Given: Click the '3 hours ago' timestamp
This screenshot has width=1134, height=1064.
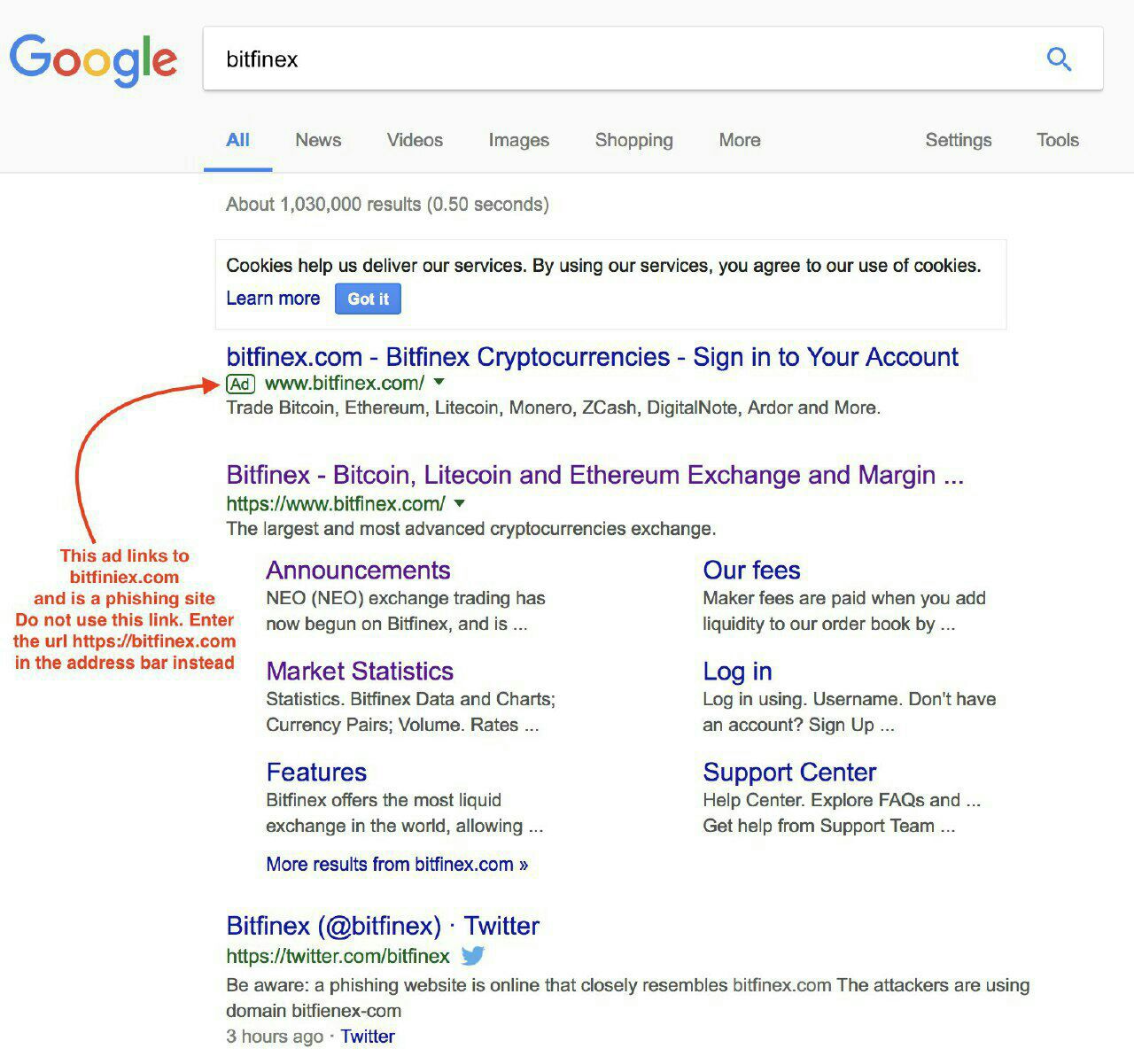Looking at the screenshot, I should [275, 1037].
